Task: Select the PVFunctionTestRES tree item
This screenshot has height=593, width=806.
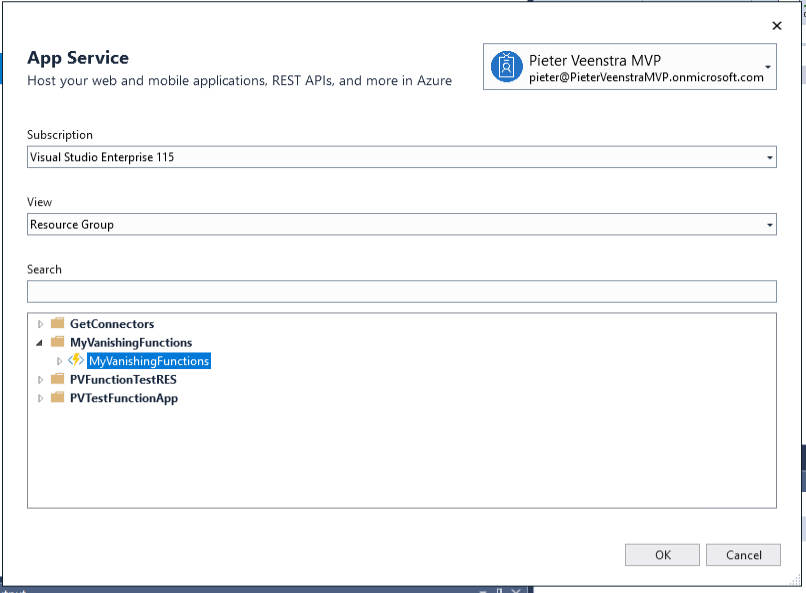Action: point(123,379)
